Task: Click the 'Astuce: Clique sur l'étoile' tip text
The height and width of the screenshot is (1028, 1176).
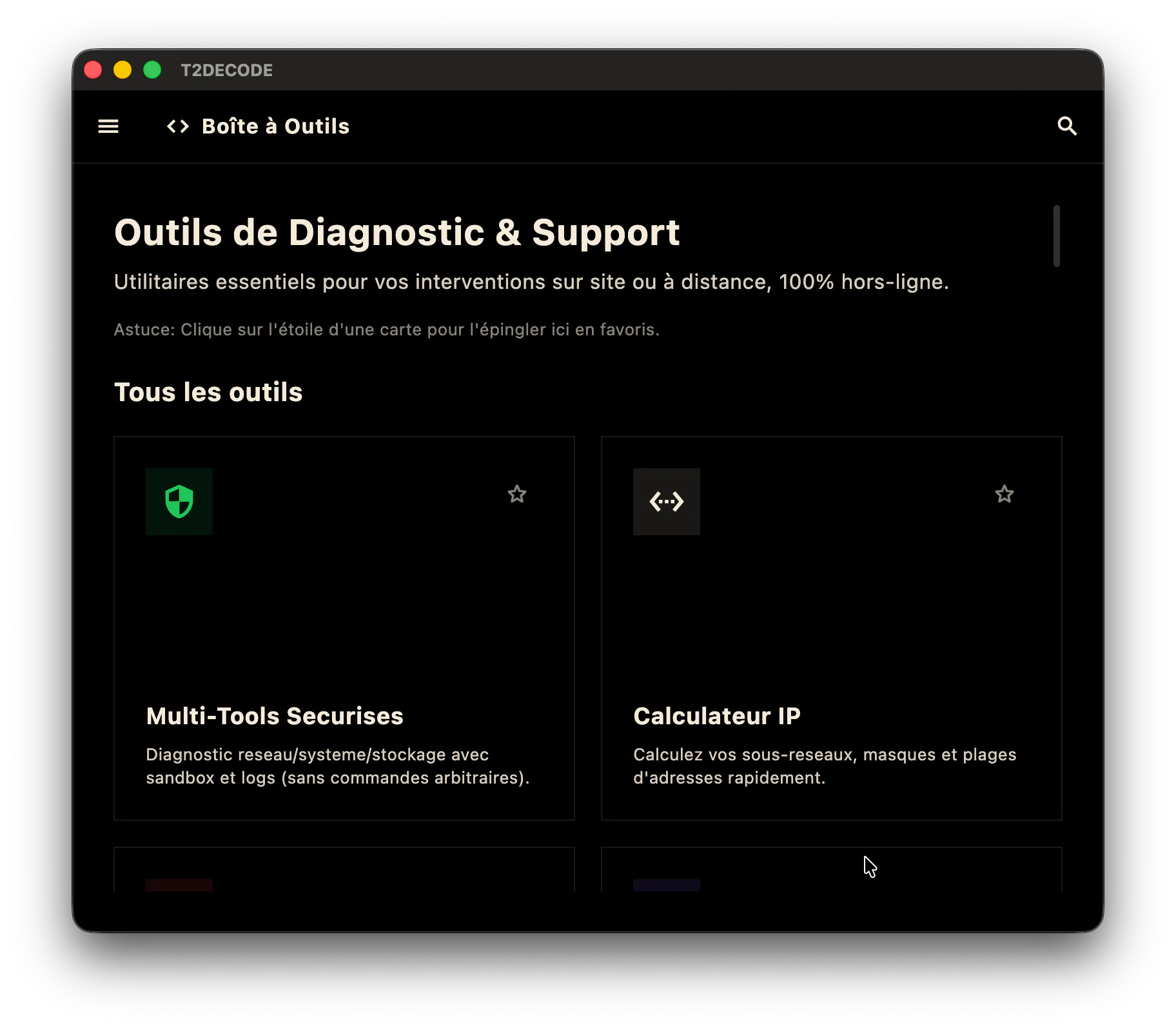Action: [x=387, y=330]
